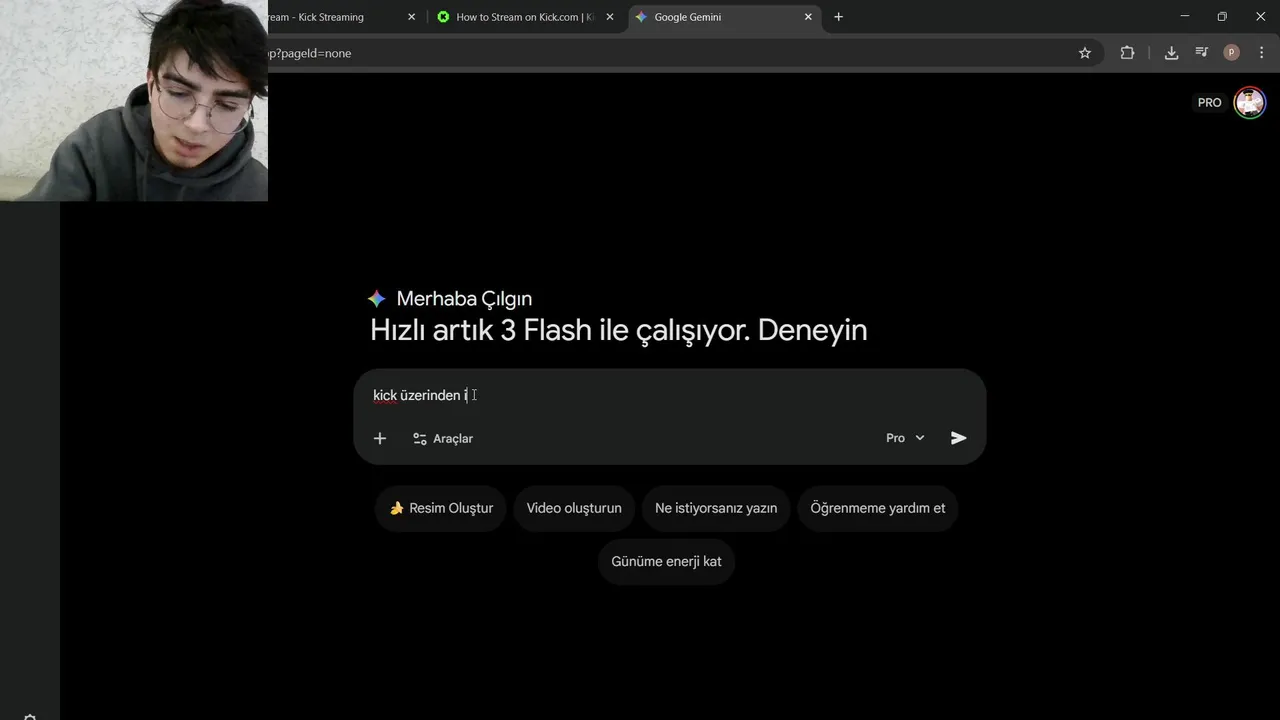Close the How to Stream on Kick.com tab
The height and width of the screenshot is (720, 1280).
[610, 17]
